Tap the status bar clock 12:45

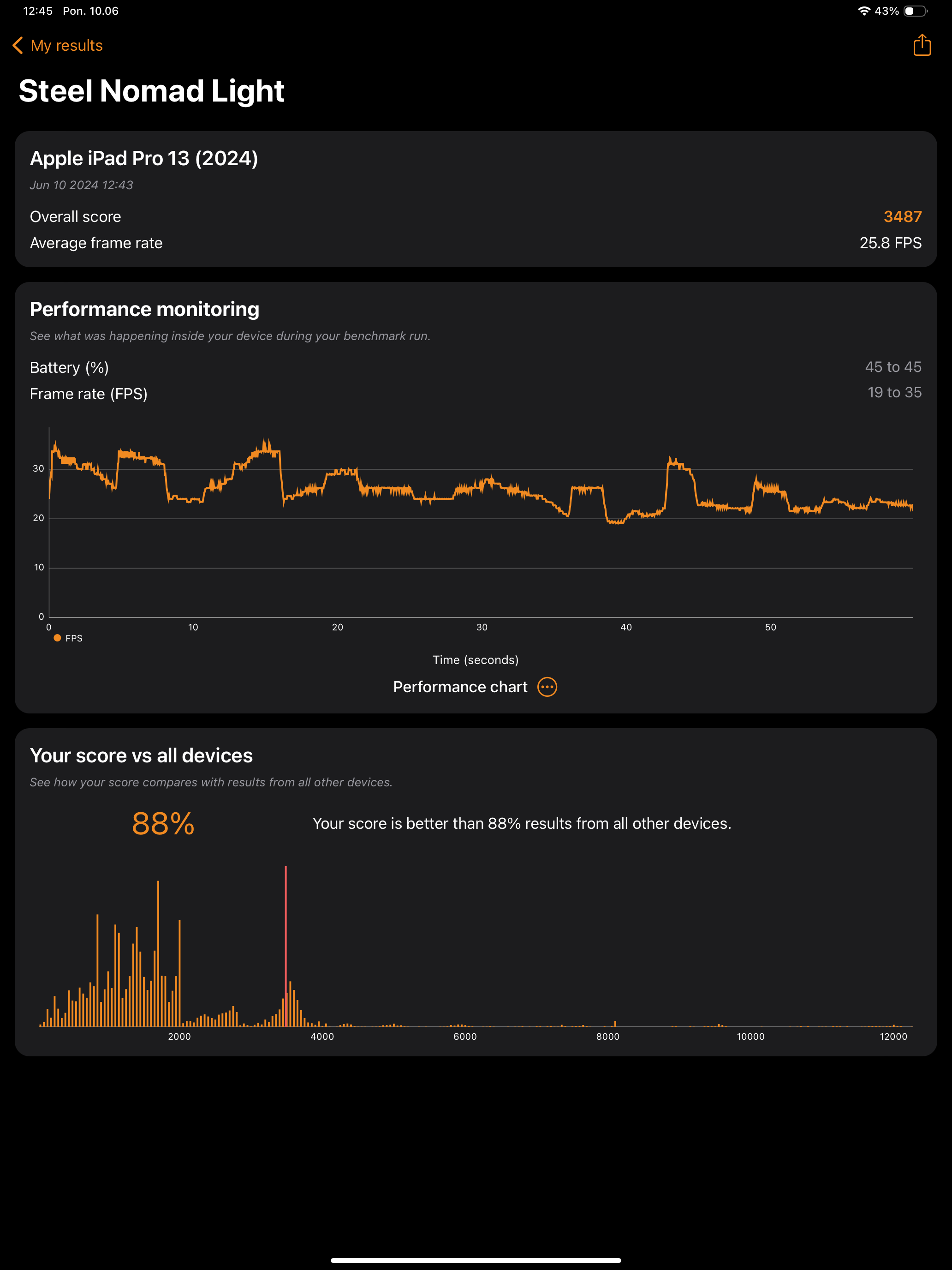pos(38,11)
